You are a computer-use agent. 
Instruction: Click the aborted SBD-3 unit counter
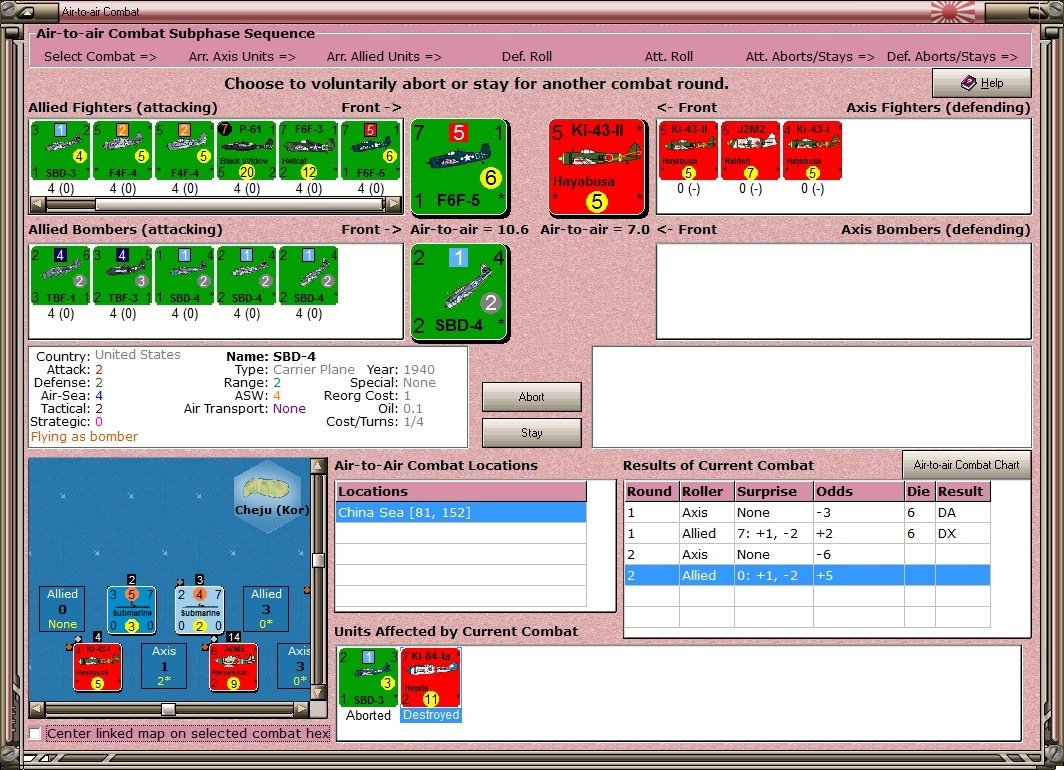click(x=368, y=678)
